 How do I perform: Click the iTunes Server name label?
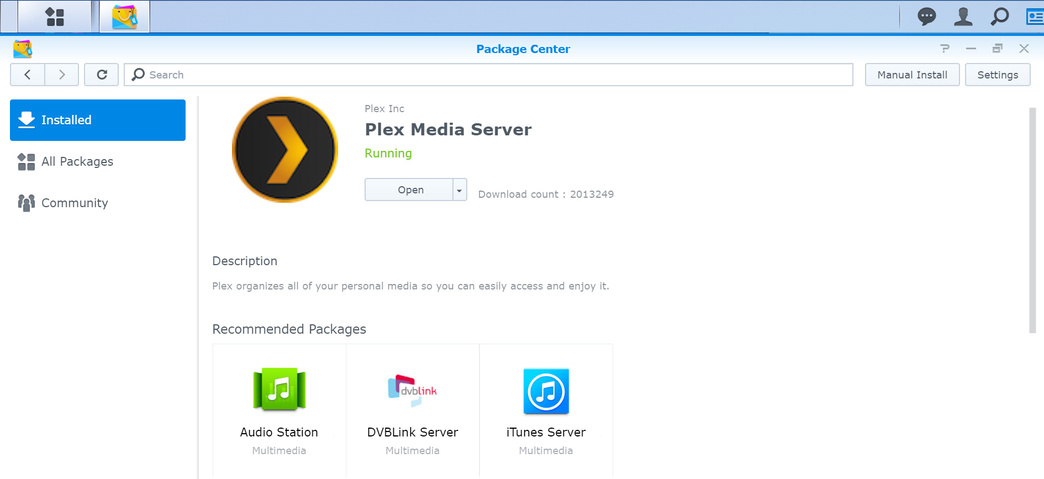(x=546, y=432)
